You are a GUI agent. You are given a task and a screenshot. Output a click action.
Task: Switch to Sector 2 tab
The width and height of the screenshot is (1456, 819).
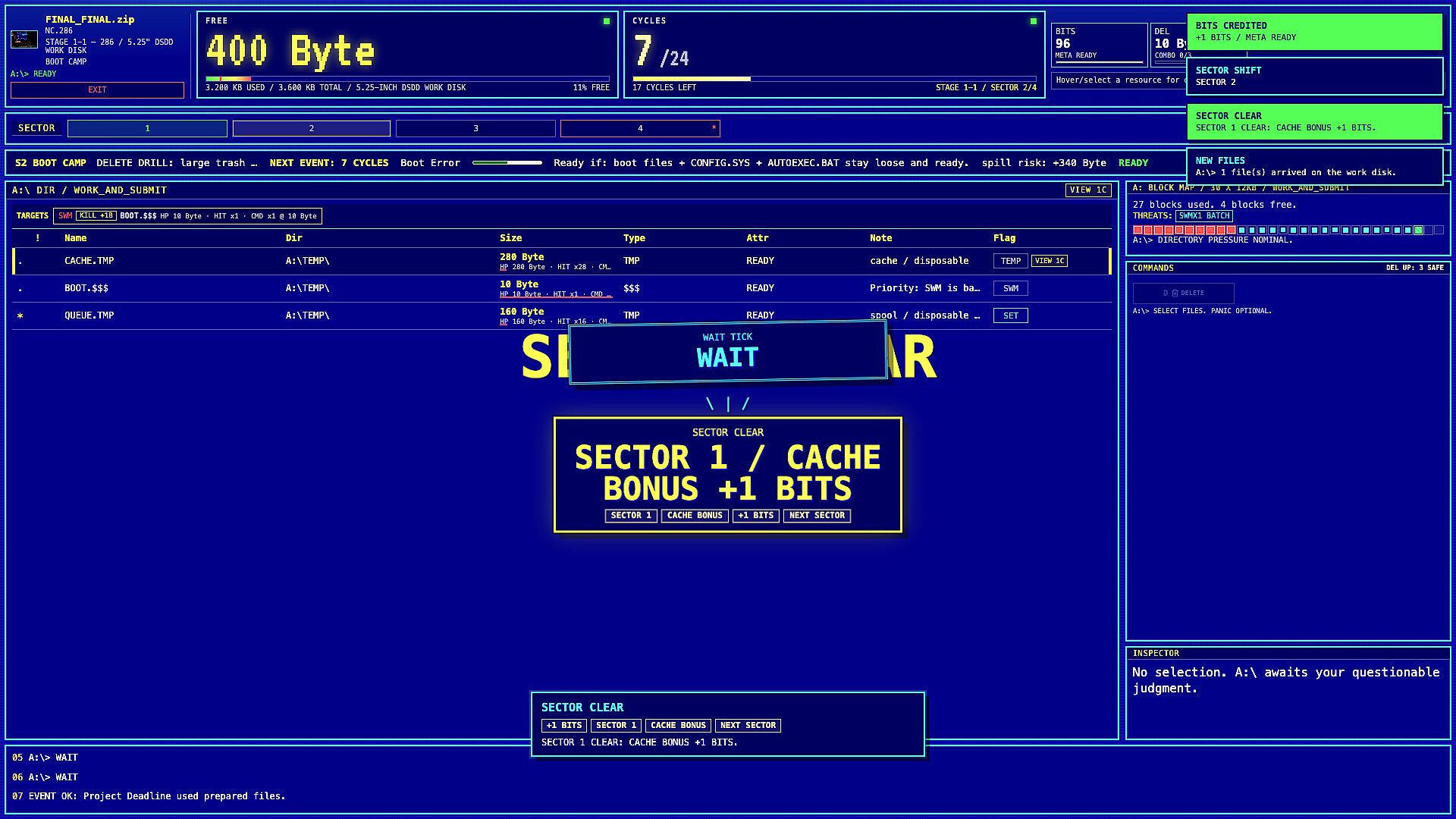click(312, 129)
